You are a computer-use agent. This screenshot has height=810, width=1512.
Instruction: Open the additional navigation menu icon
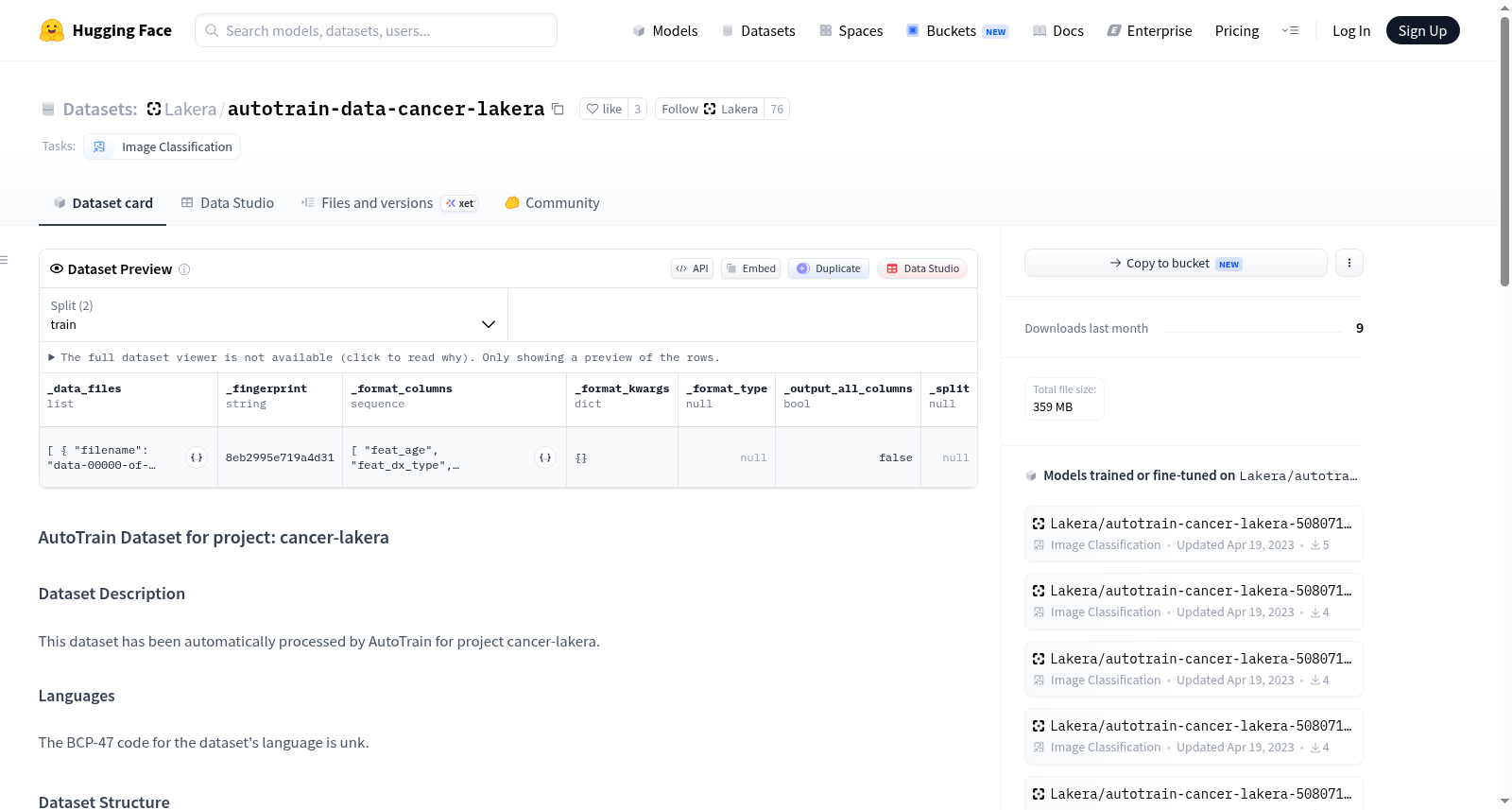1290,30
